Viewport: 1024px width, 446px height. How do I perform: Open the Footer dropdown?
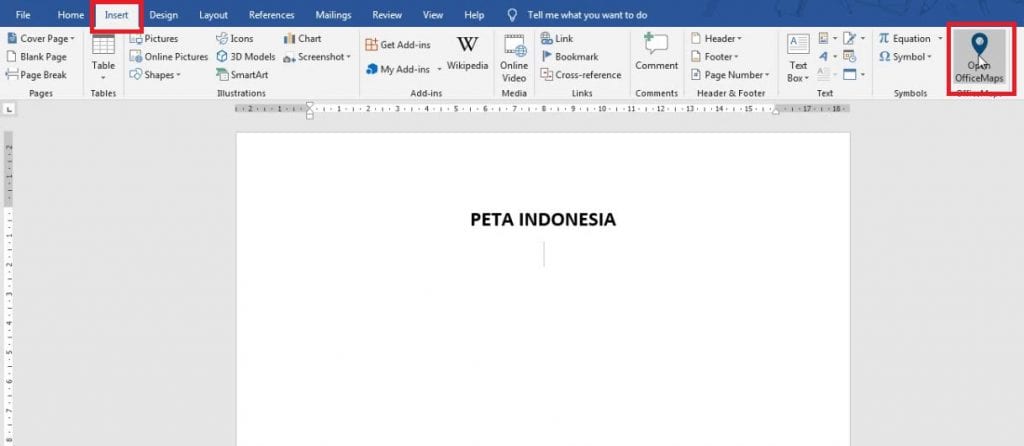(x=715, y=57)
